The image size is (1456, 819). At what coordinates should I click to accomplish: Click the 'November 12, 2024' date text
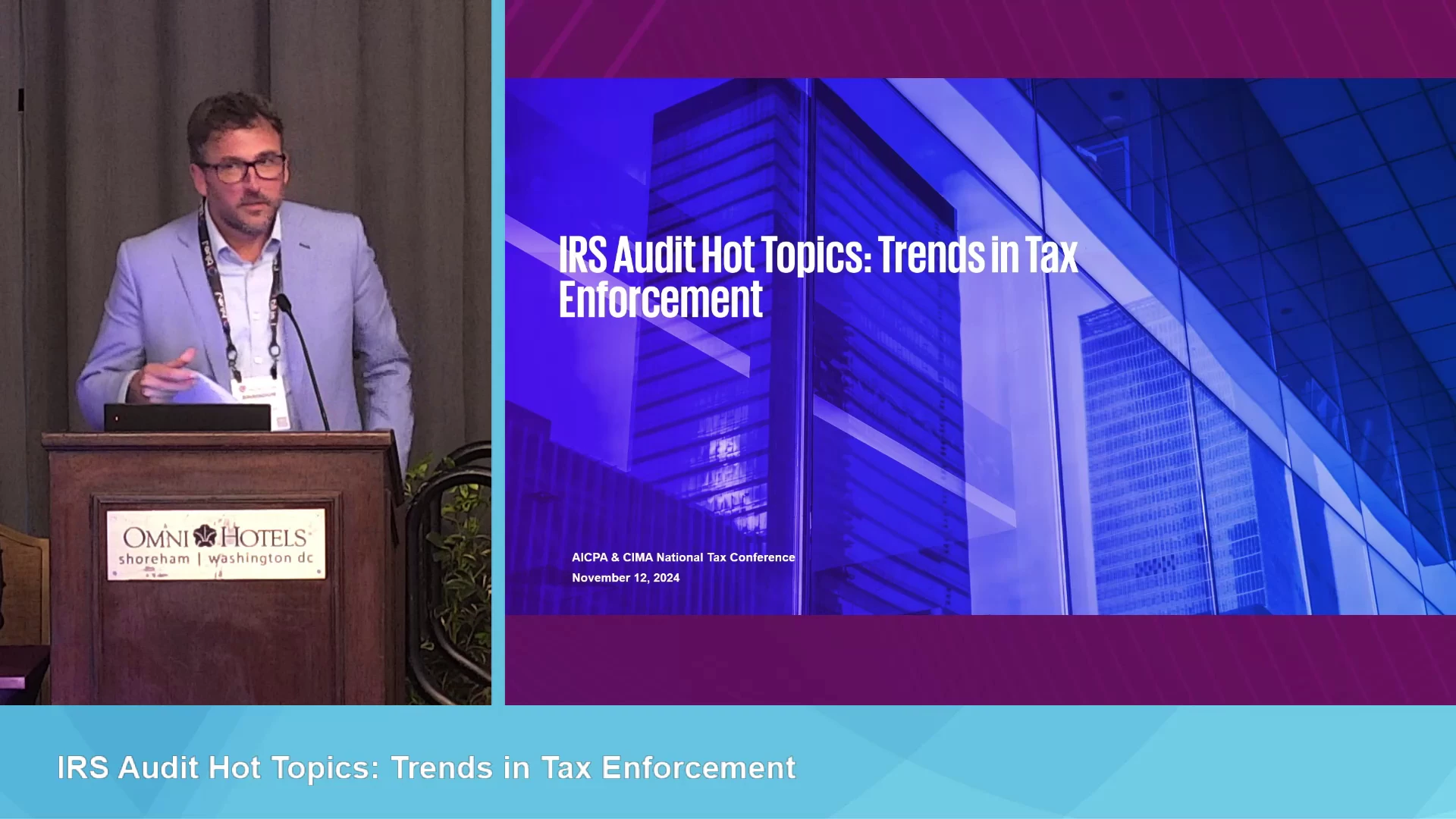coord(626,578)
